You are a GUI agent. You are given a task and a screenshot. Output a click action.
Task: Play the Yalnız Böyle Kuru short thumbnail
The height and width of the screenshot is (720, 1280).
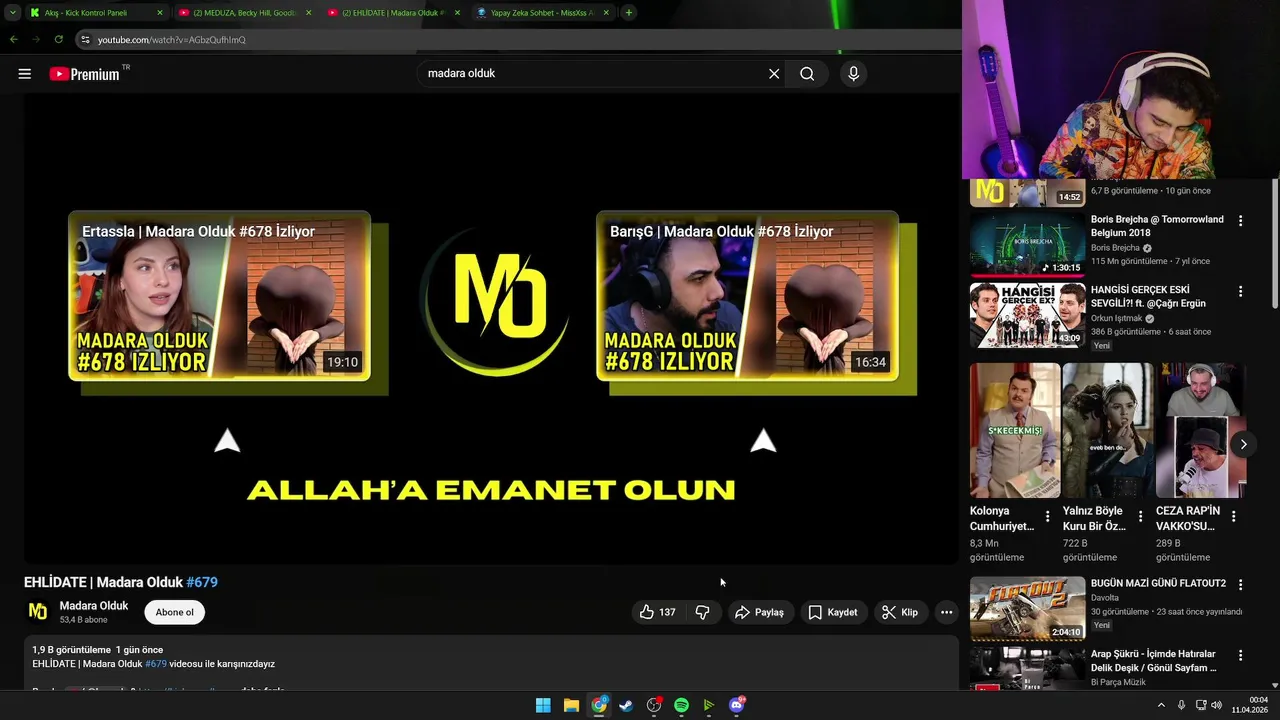(1108, 430)
